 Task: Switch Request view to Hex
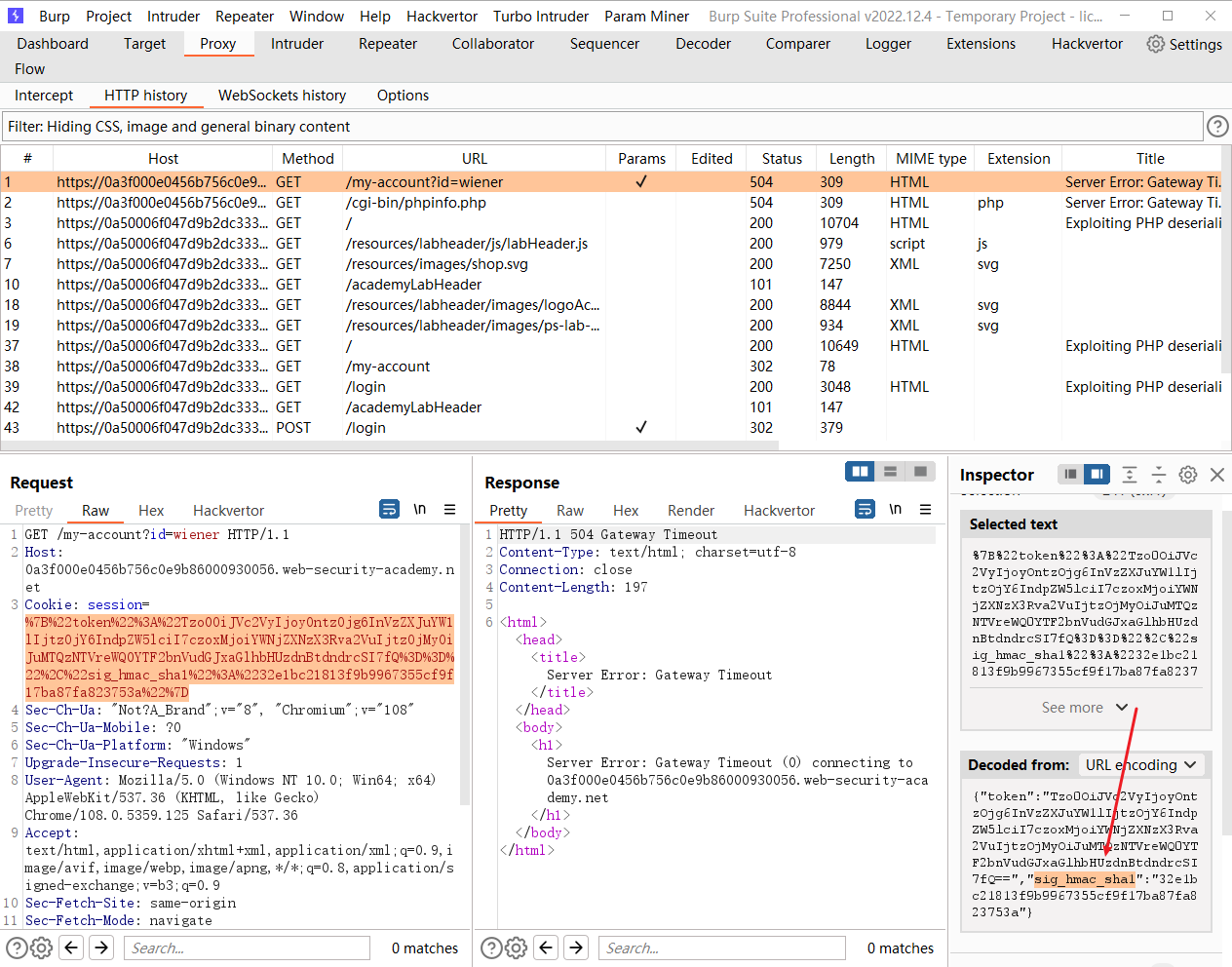tap(151, 510)
